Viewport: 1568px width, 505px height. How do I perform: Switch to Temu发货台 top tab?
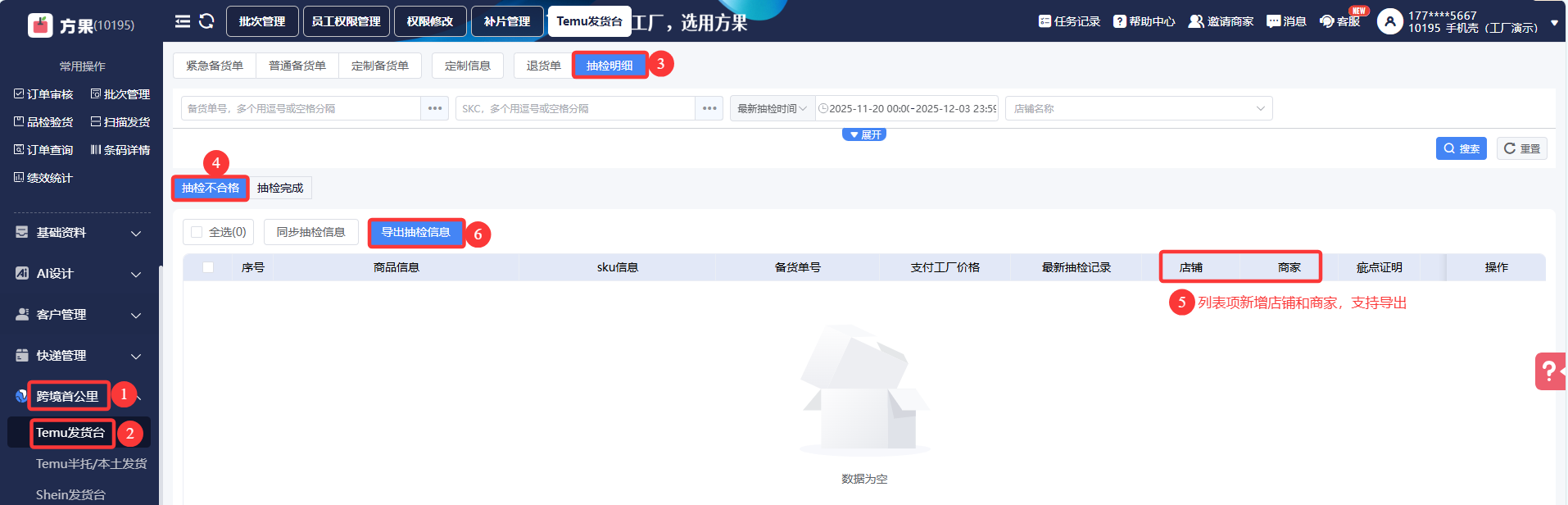[x=589, y=21]
